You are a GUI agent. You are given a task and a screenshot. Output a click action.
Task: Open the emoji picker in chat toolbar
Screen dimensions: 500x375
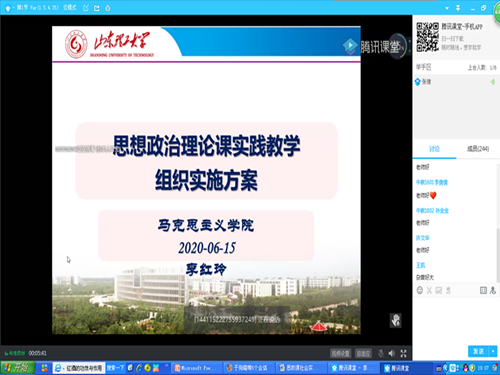click(x=420, y=290)
